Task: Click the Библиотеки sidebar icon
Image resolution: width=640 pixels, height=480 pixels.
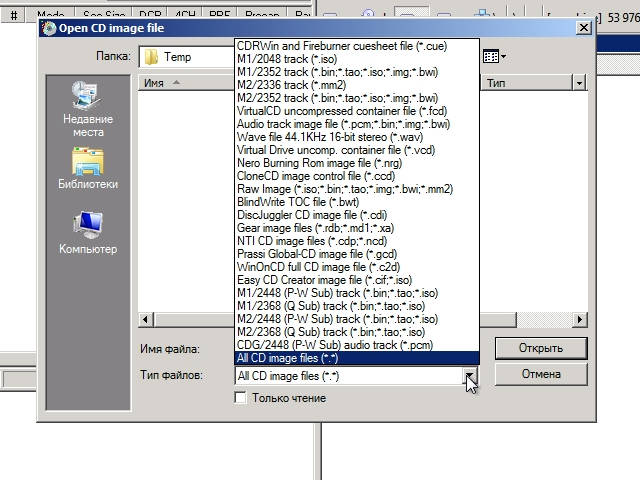Action: [x=88, y=170]
